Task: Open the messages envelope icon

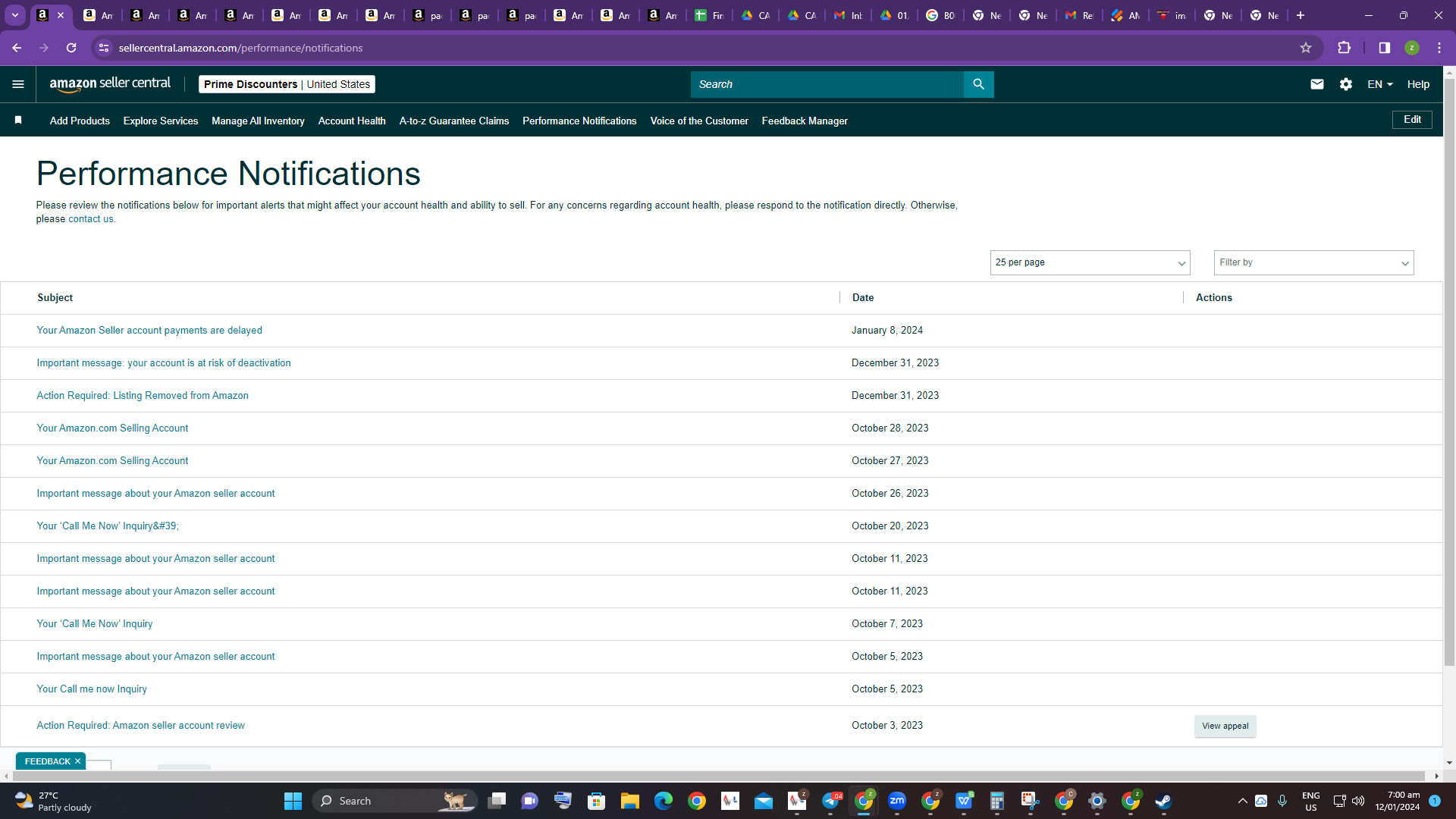Action: [x=1316, y=84]
